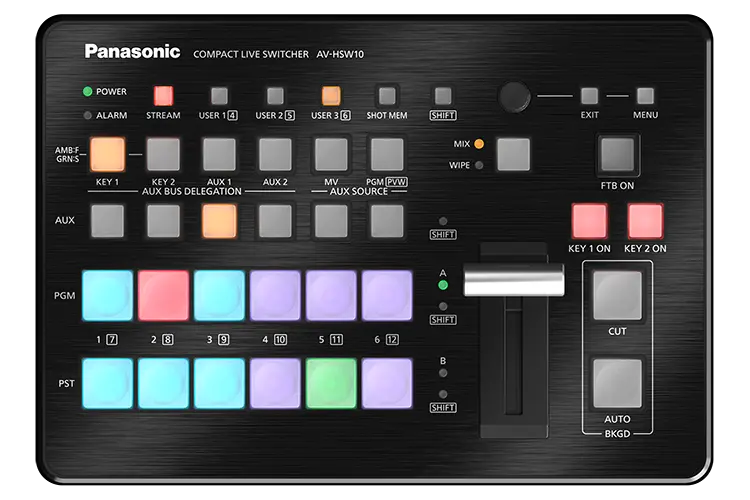Click the ALARM indicator LED
Screen dimensions: 750x500
pyautogui.click(x=88, y=115)
